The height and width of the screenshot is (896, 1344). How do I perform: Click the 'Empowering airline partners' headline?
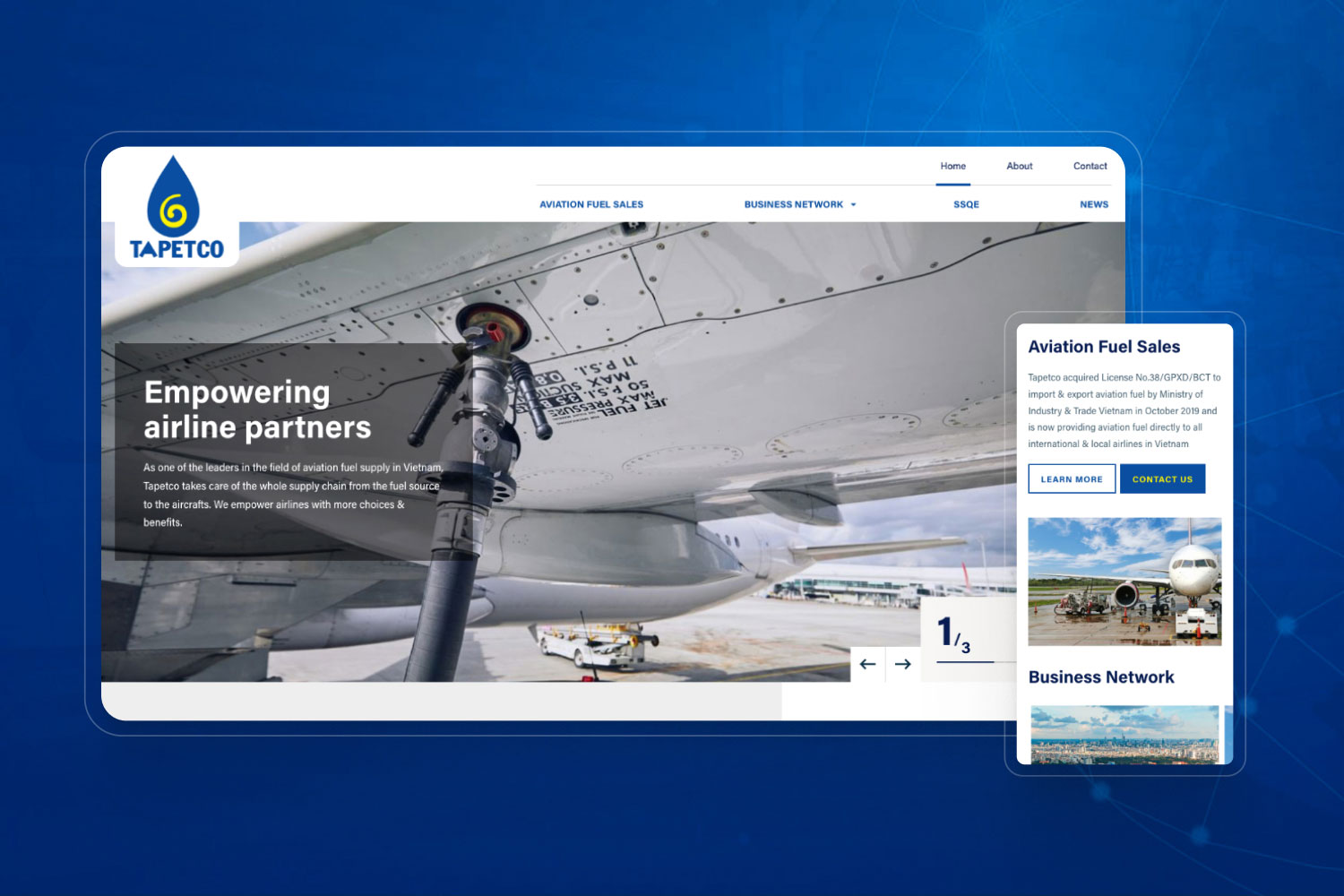[257, 409]
